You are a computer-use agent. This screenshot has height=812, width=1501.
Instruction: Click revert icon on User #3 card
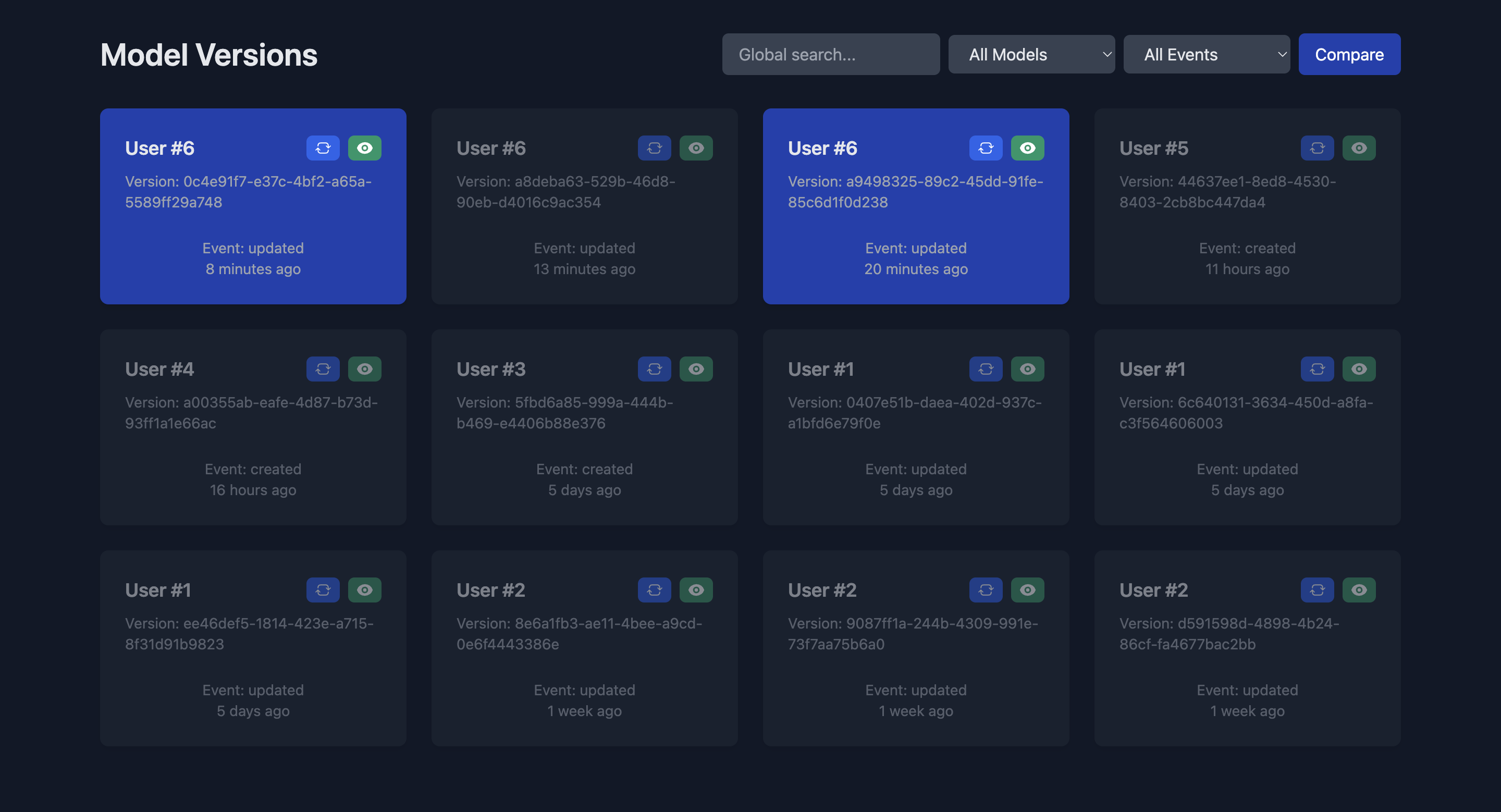coord(654,368)
